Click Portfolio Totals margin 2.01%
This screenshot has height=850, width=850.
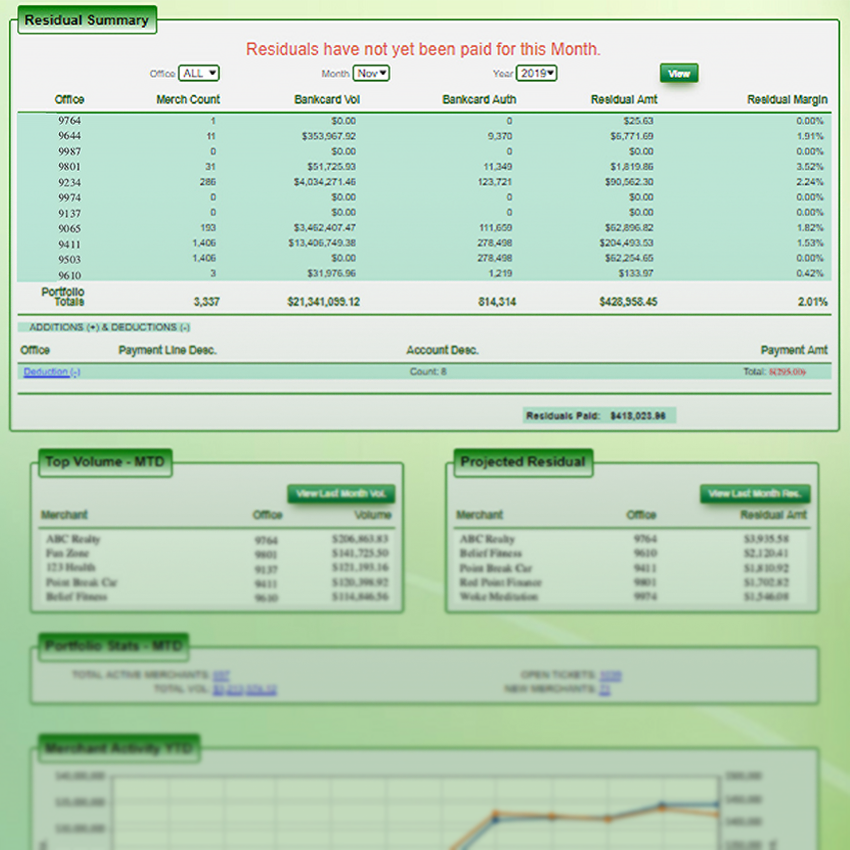click(x=813, y=301)
